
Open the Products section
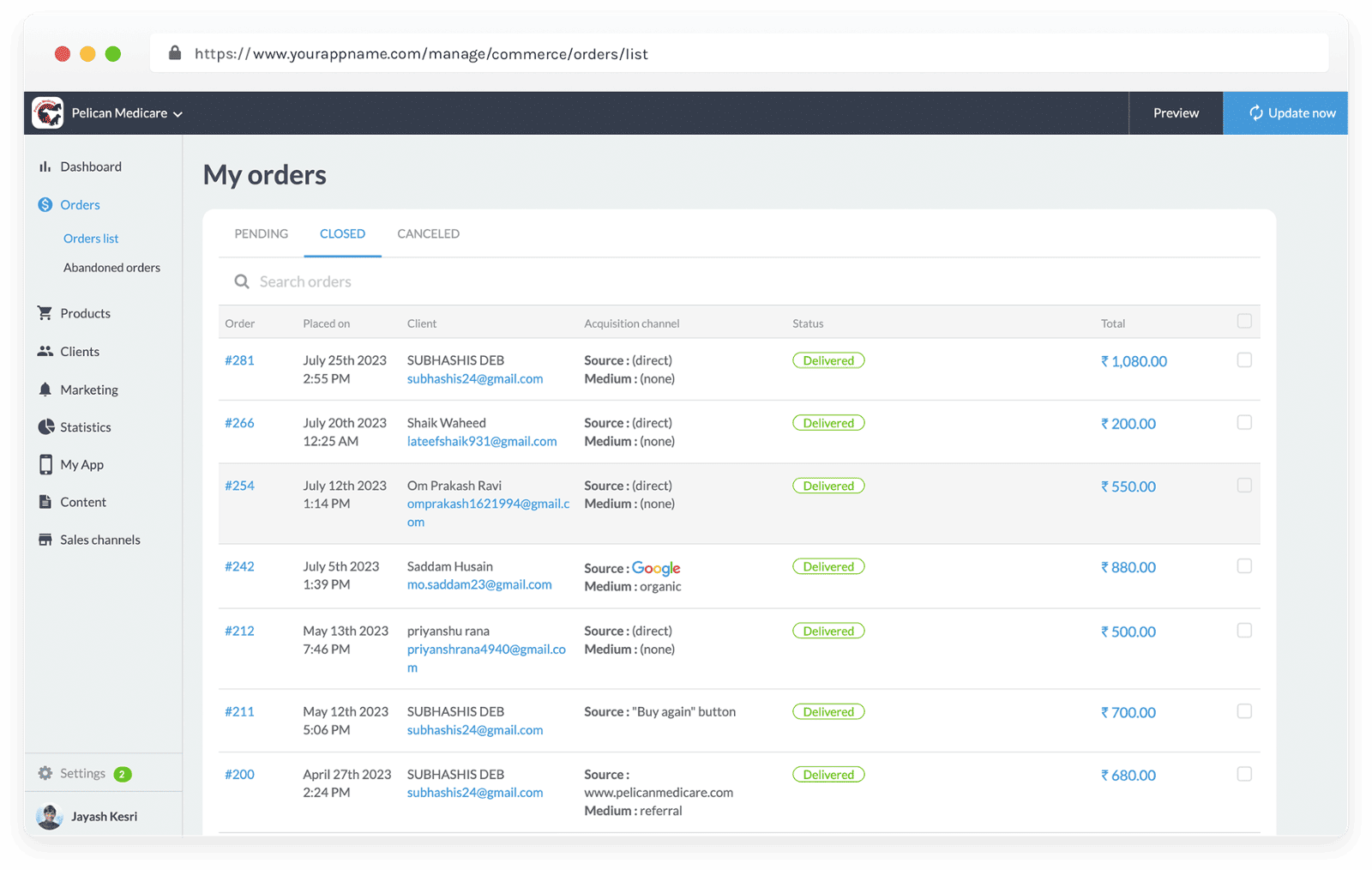(x=45, y=313)
